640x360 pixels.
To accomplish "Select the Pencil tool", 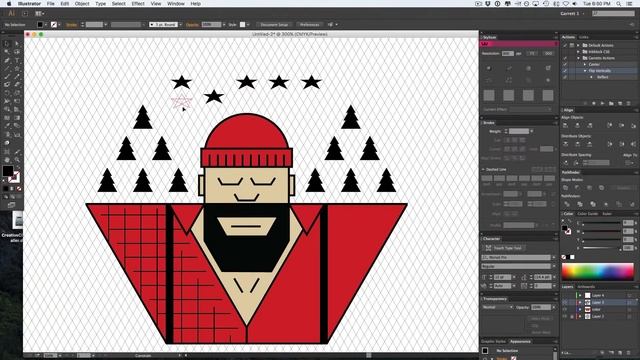I will (x=17, y=77).
